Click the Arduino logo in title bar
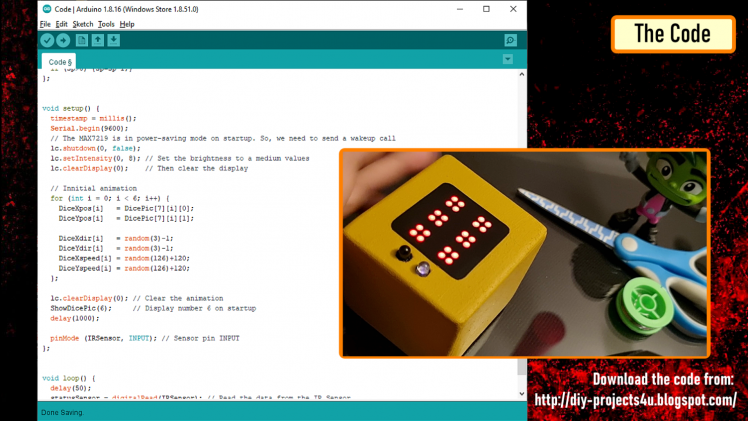 tap(47, 9)
